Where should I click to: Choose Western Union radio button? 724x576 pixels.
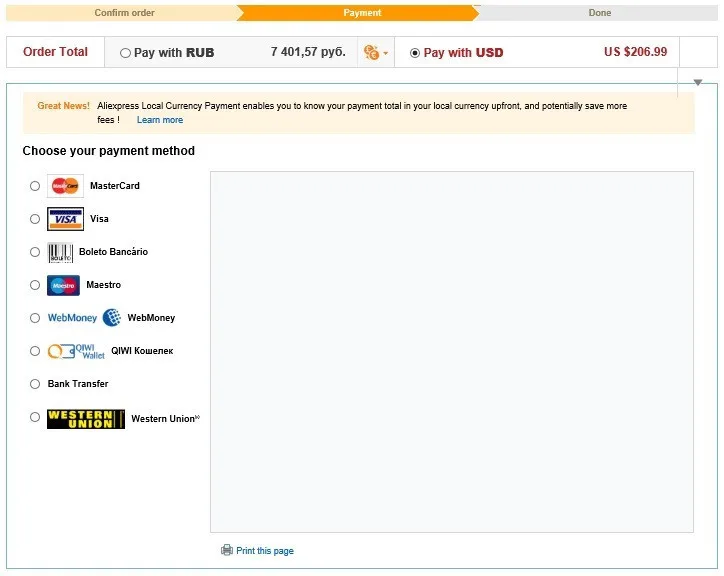[x=35, y=417]
